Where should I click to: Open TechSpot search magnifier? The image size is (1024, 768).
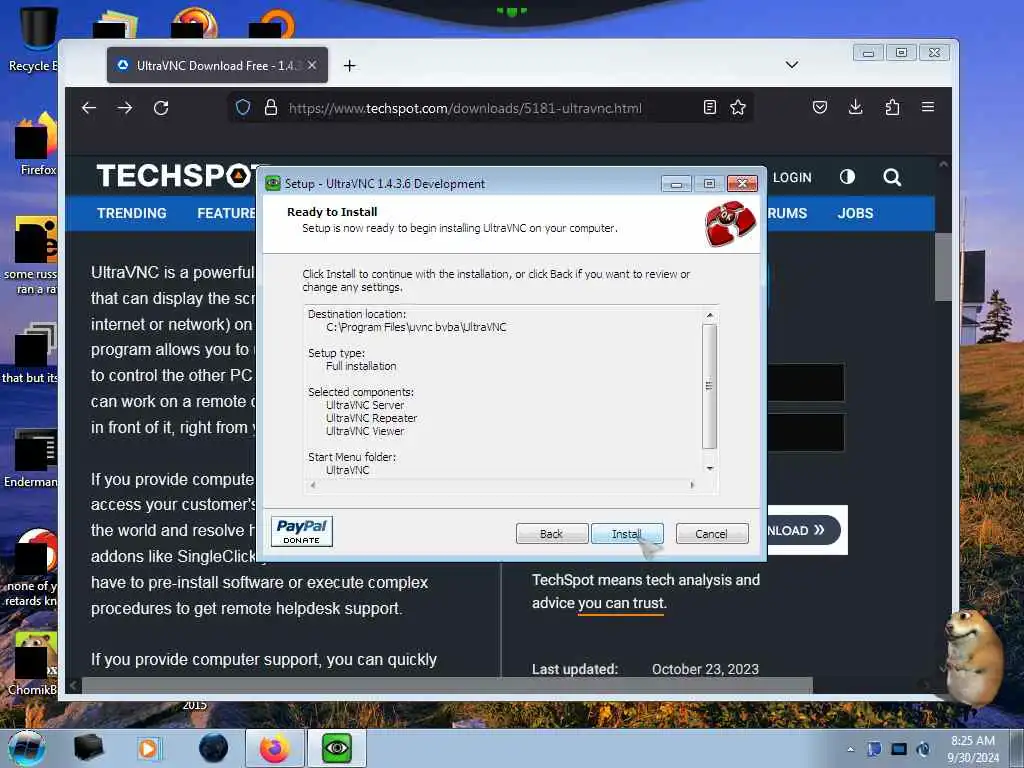click(892, 177)
